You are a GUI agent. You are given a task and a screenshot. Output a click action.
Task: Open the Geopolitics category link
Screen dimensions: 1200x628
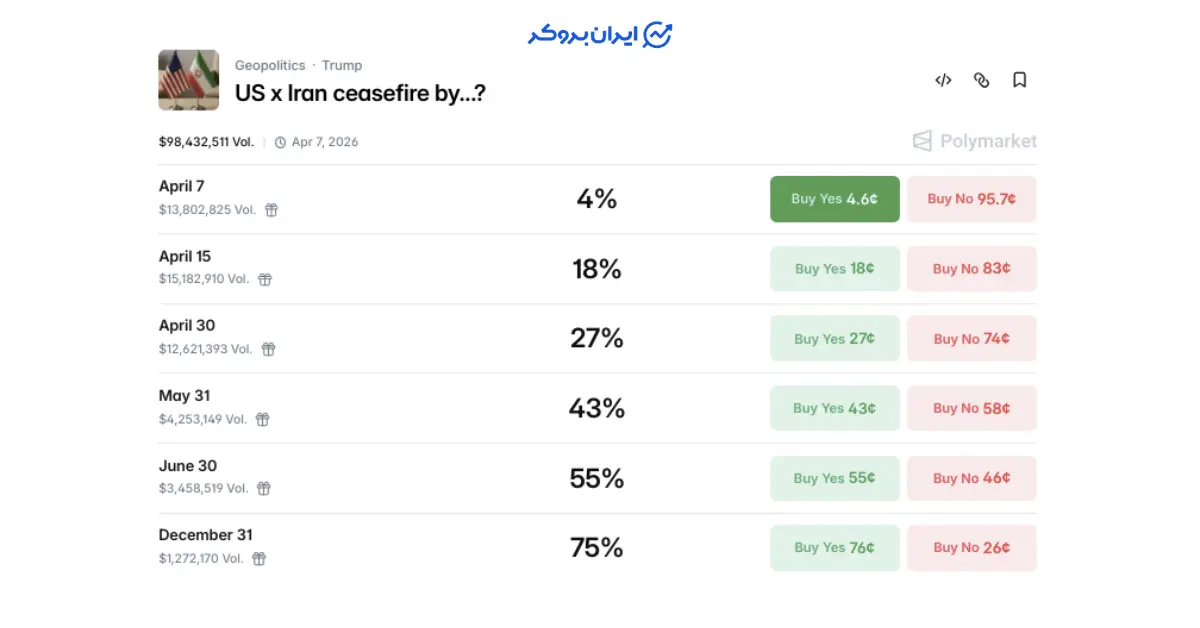point(270,65)
